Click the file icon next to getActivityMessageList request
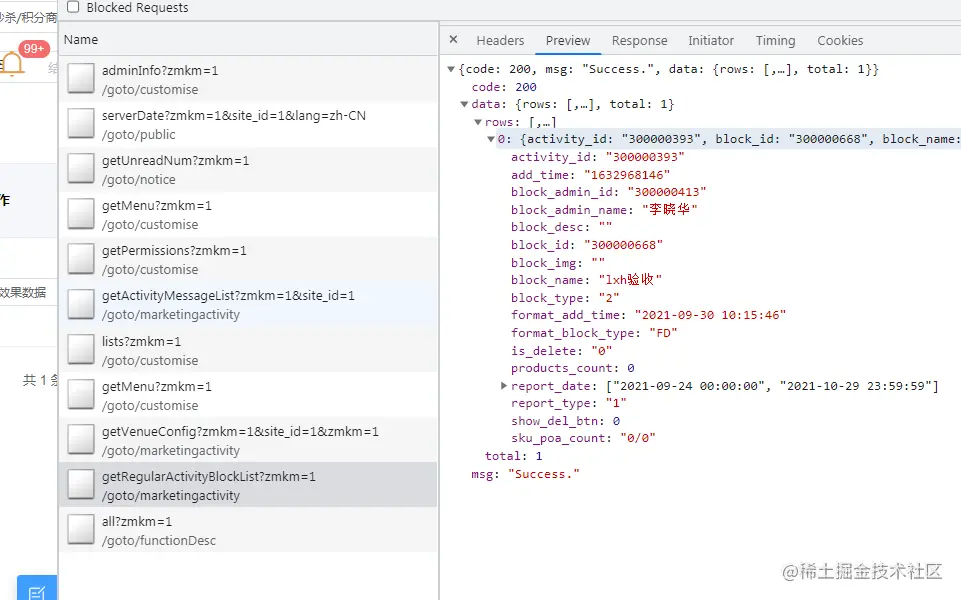This screenshot has height=600, width=961. point(81,304)
